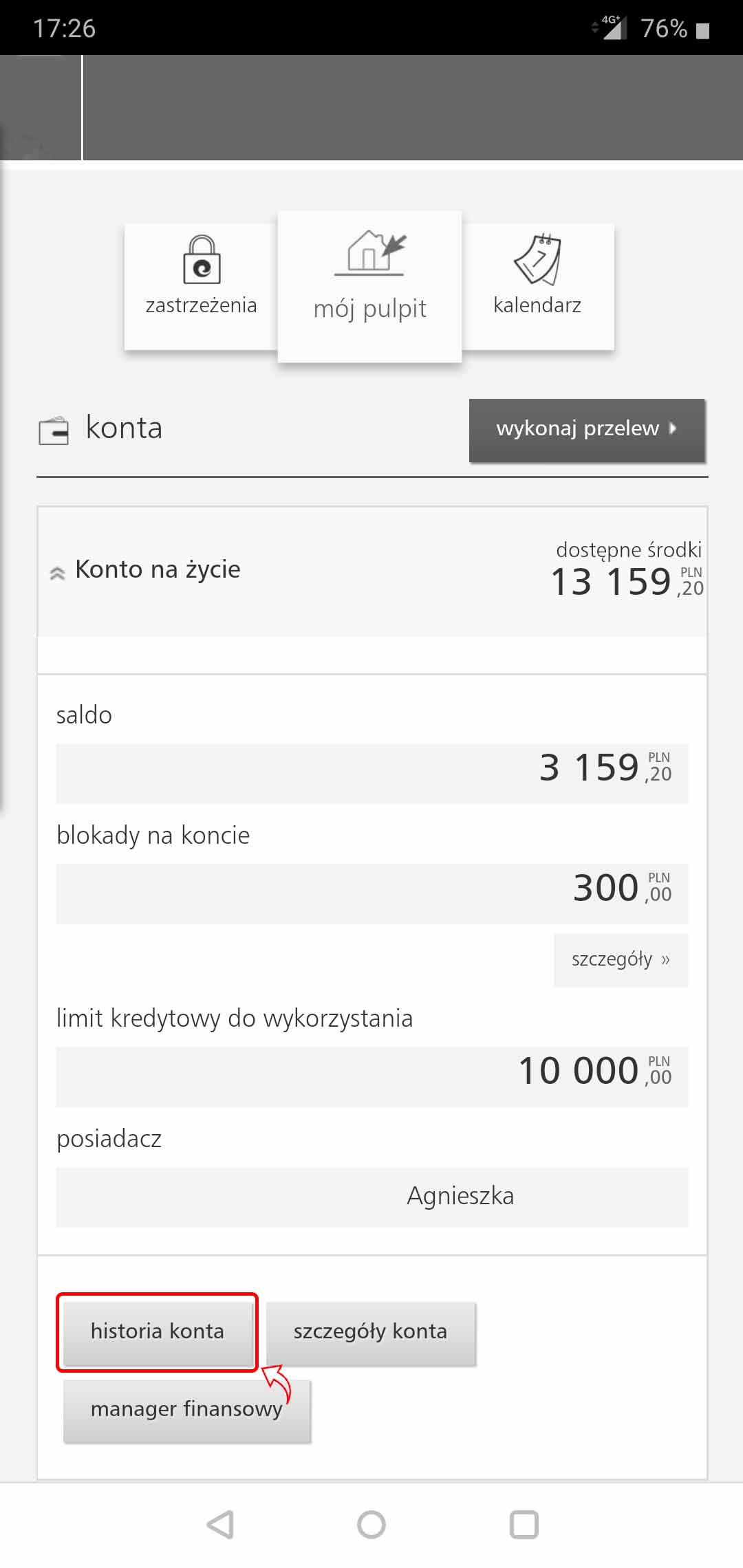The width and height of the screenshot is (743, 1568).
Task: Collapse the Konto na życie section
Action: point(58,572)
